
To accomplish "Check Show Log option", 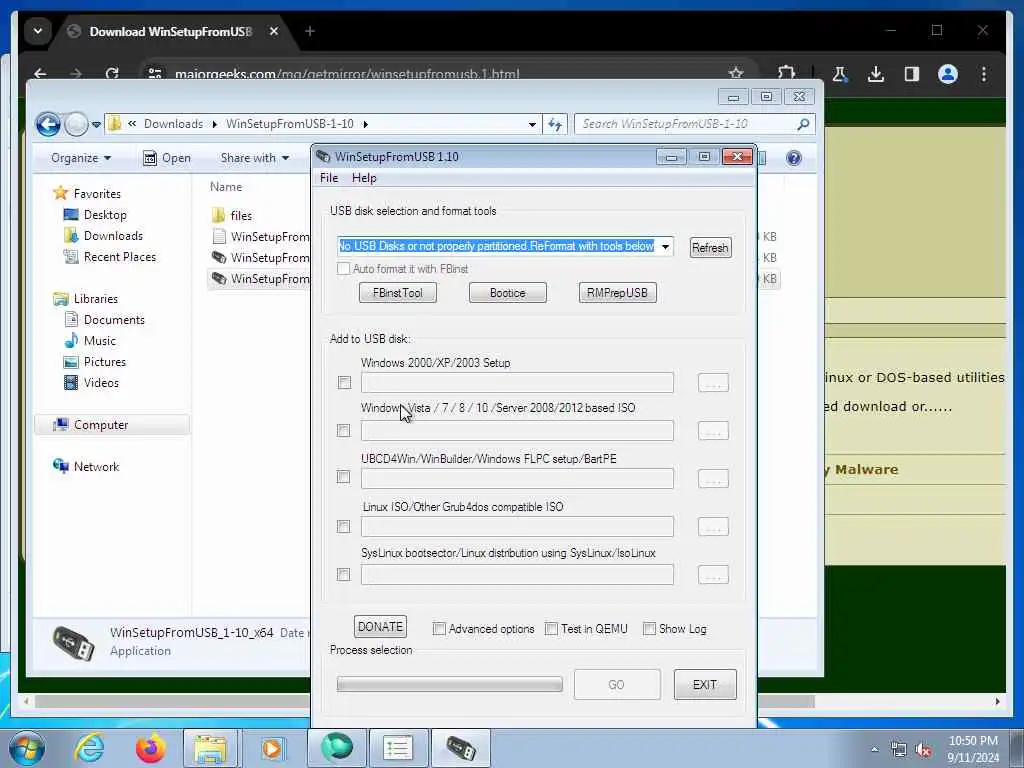I will tap(649, 629).
